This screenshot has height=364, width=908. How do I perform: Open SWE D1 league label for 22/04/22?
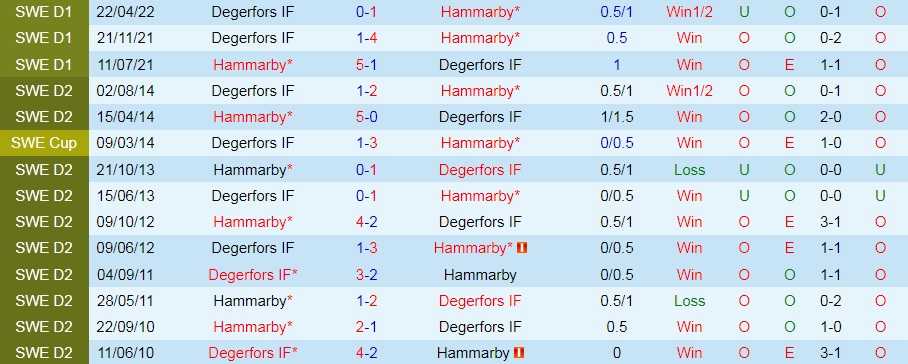click(x=44, y=12)
